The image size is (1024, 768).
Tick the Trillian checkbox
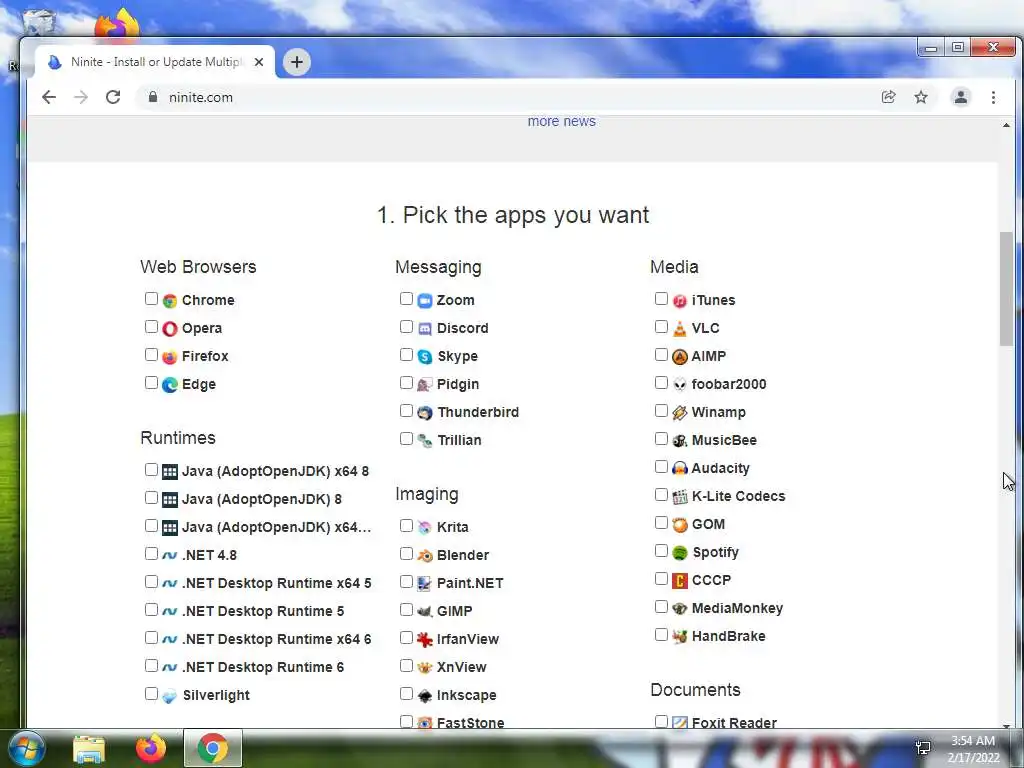[406, 439]
